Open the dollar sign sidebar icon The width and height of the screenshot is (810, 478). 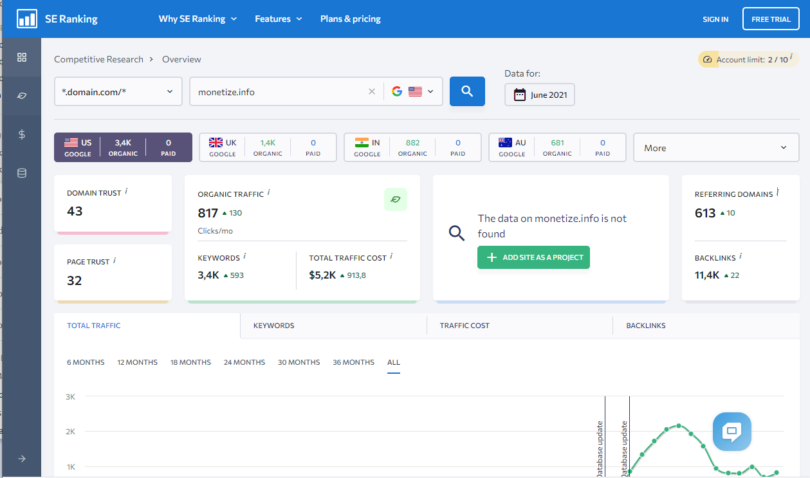pyautogui.click(x=22, y=134)
